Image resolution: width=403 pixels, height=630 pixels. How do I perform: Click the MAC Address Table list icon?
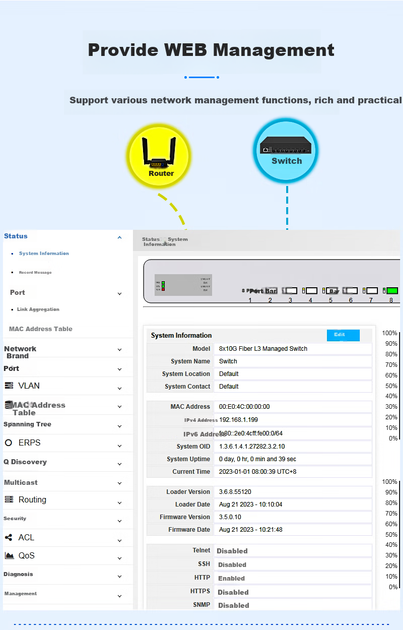pos(8,405)
